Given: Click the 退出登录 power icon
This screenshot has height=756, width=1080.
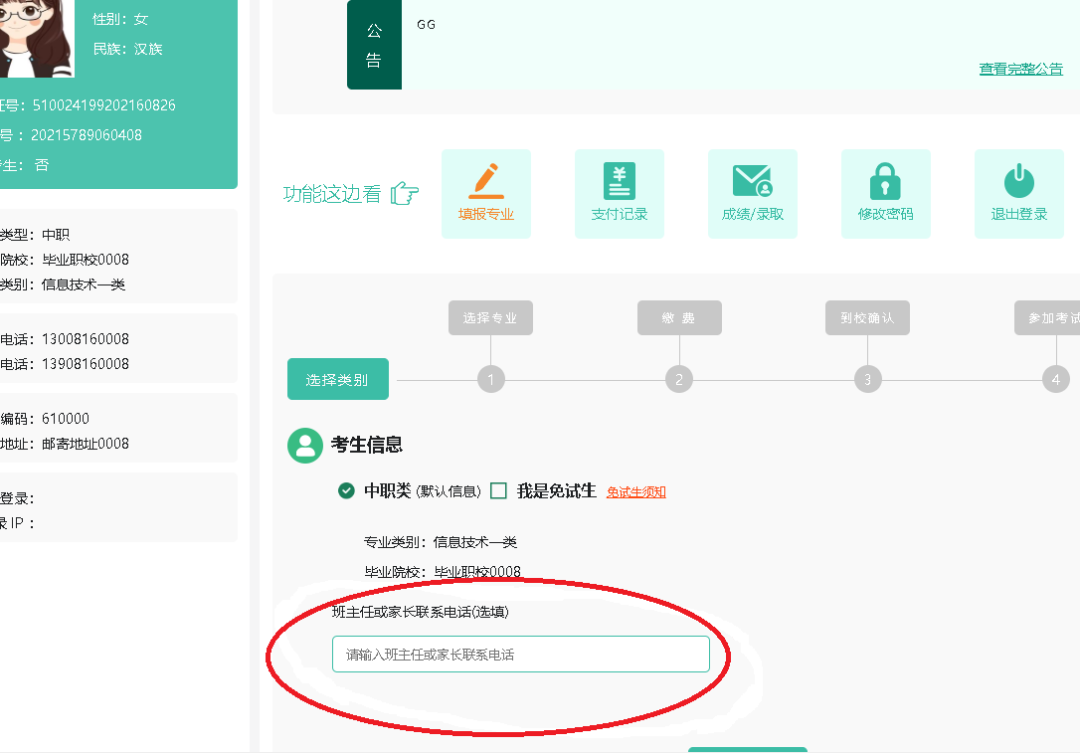Looking at the screenshot, I should [1018, 182].
